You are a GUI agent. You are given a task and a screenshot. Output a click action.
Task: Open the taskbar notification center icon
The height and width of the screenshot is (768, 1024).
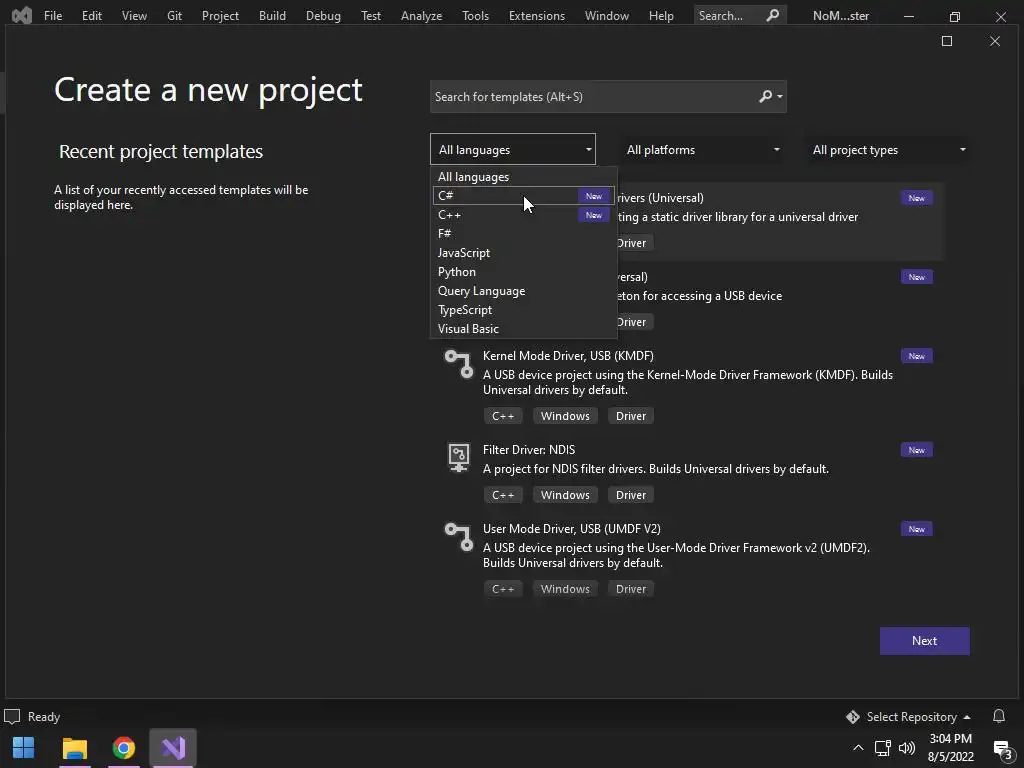tap(1002, 748)
